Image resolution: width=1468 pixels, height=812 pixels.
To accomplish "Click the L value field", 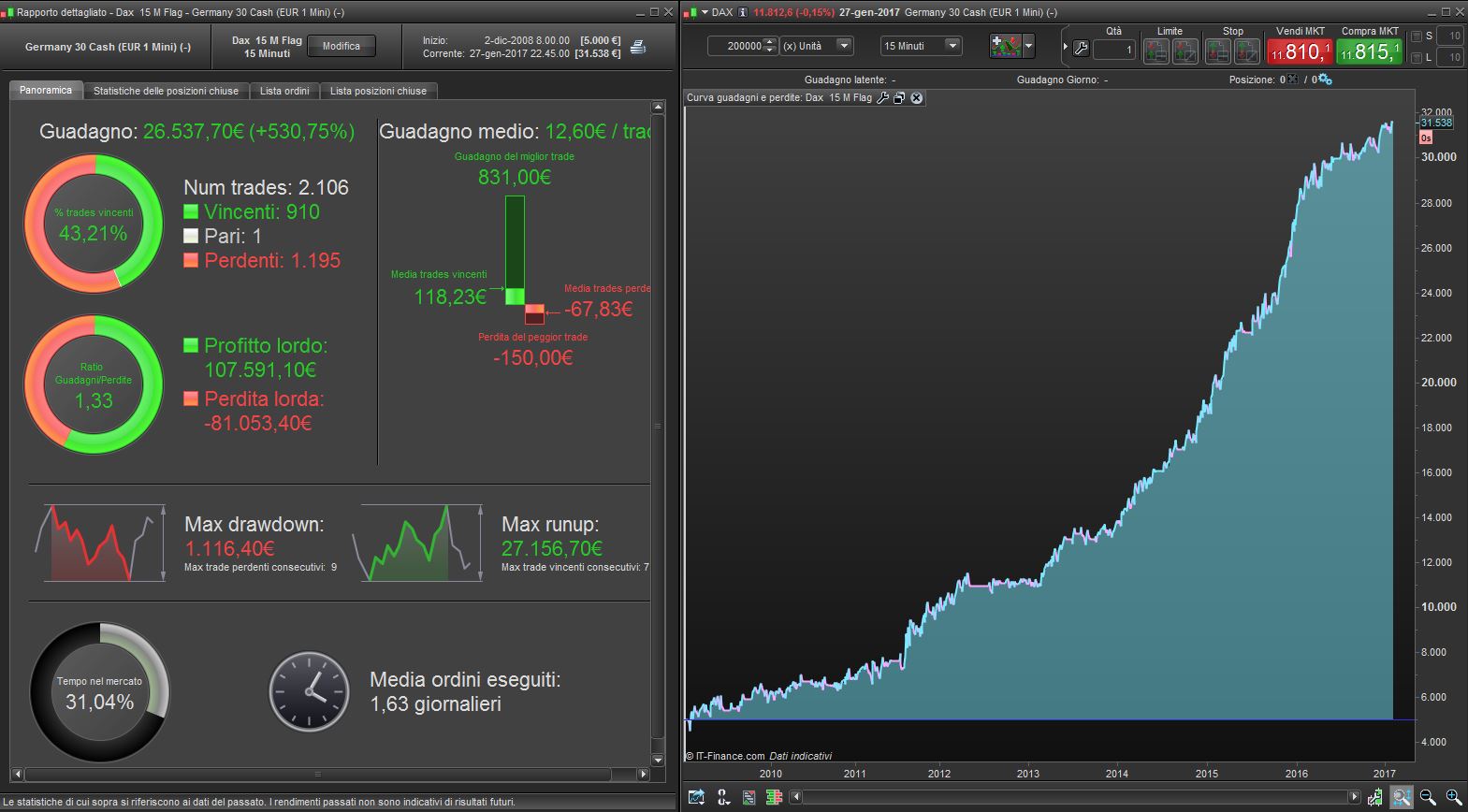I will [1449, 57].
